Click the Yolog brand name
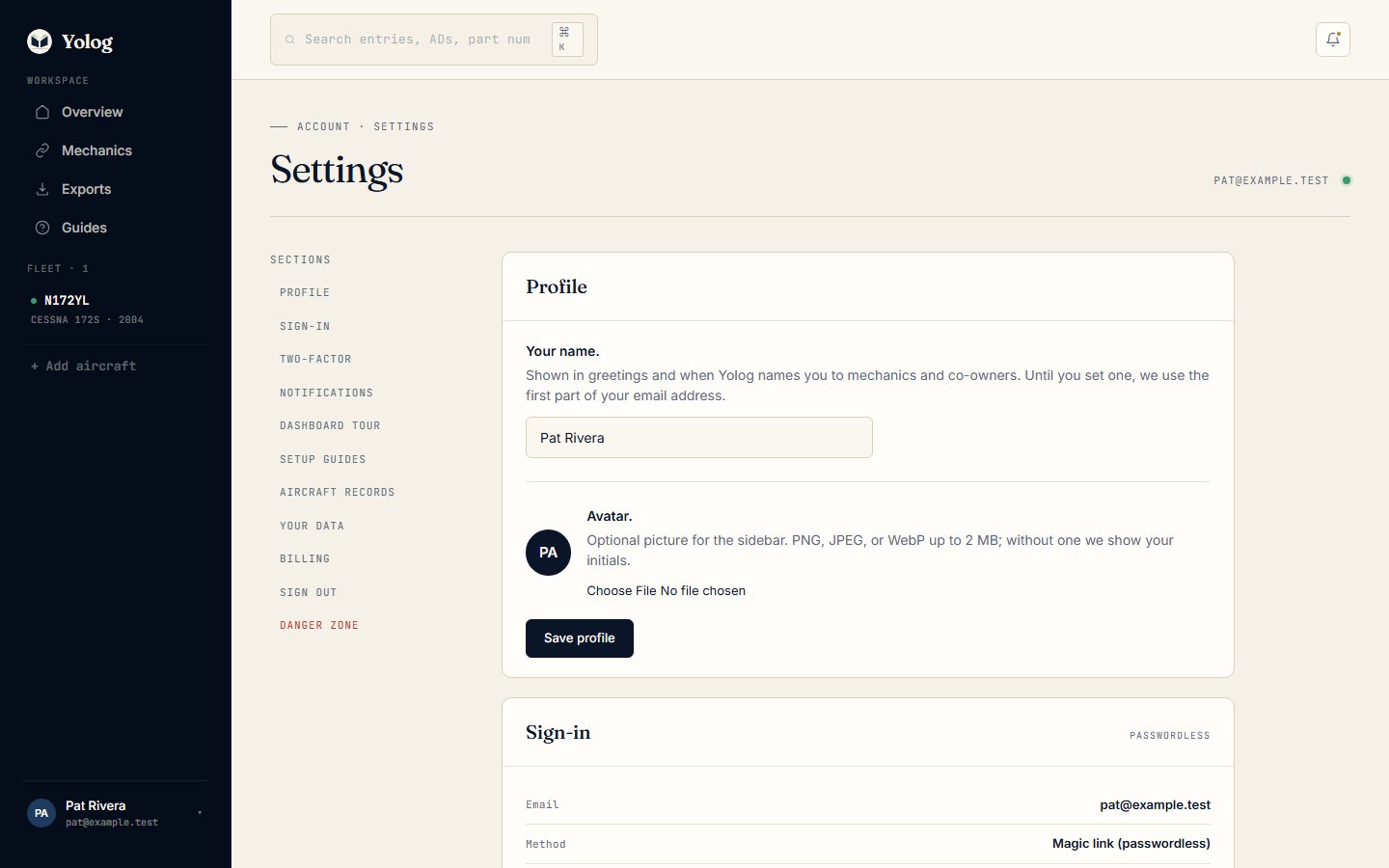This screenshot has width=1389, height=868. tap(87, 41)
